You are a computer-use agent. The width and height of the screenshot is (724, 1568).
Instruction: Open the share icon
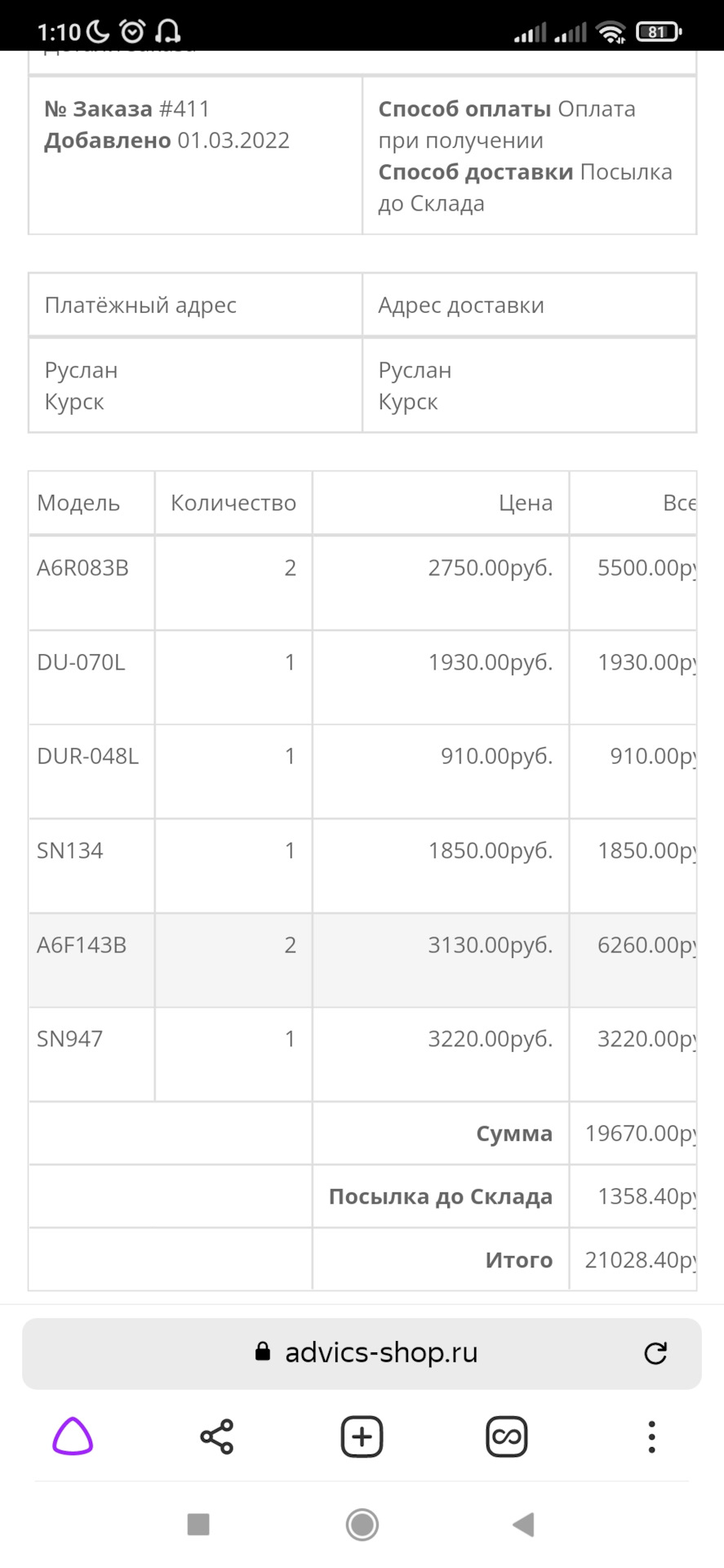coord(217,1437)
